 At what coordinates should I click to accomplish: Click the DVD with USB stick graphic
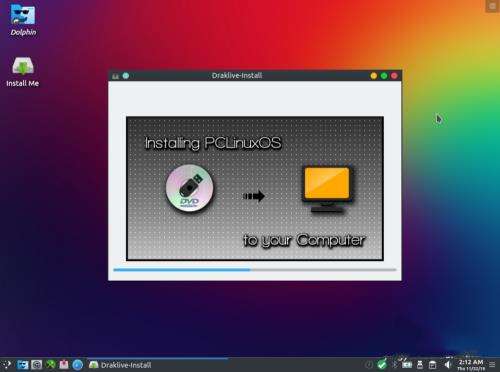(x=190, y=188)
